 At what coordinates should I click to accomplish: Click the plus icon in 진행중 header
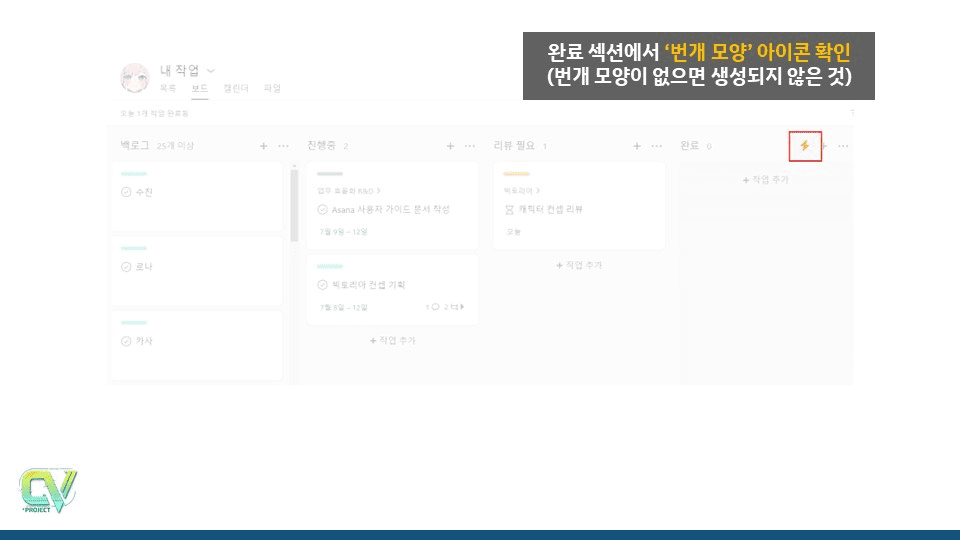tap(451, 146)
